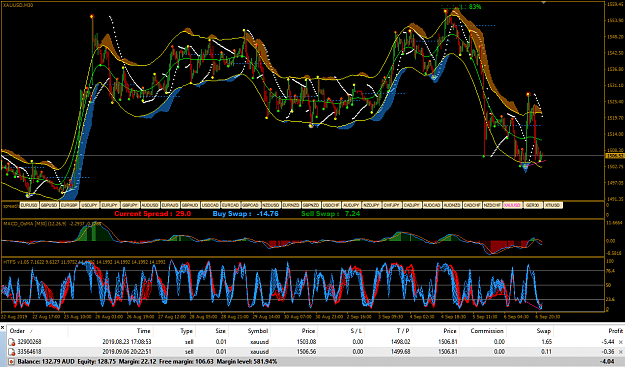Viewport: 625px width, 367px height.
Task: Click the swap value 1.65
Action: [x=546, y=342]
